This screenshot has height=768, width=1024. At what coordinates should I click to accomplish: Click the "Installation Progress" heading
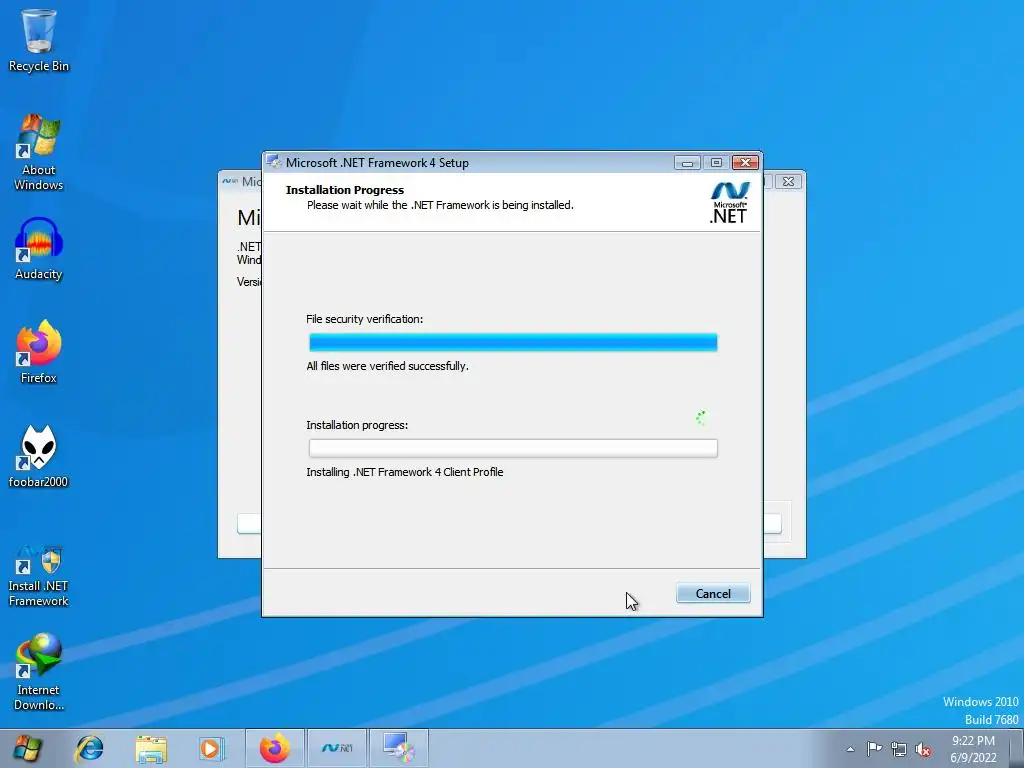[345, 190]
